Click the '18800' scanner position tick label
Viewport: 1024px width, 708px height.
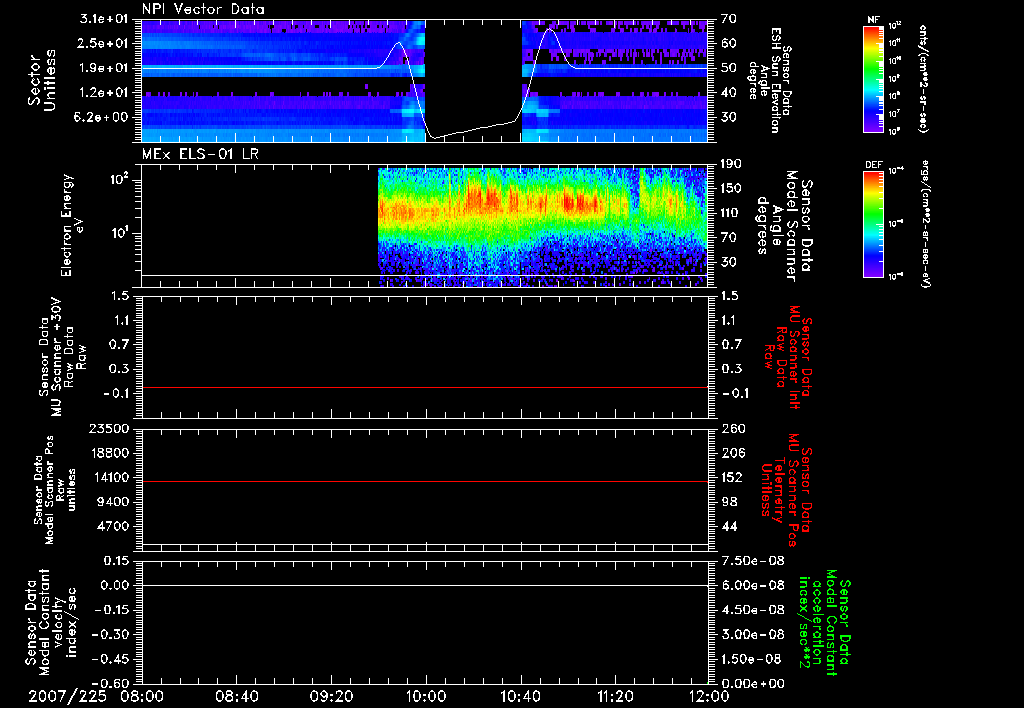pyautogui.click(x=108, y=453)
